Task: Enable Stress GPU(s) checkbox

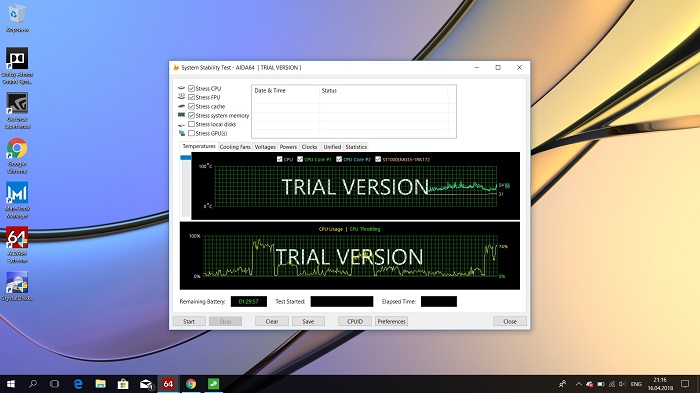Action: [192, 133]
